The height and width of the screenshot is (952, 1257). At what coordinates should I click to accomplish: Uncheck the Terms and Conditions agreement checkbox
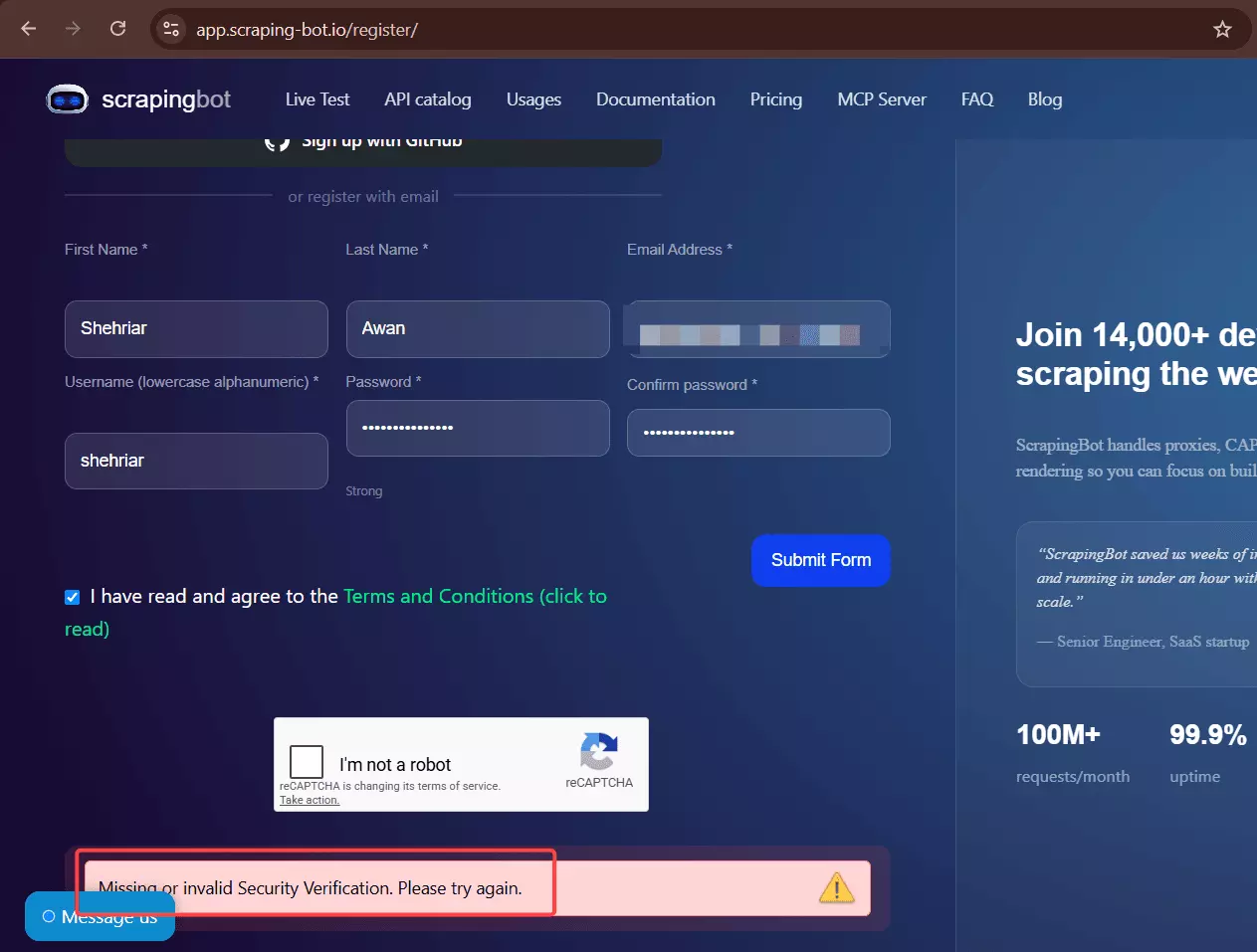72,597
